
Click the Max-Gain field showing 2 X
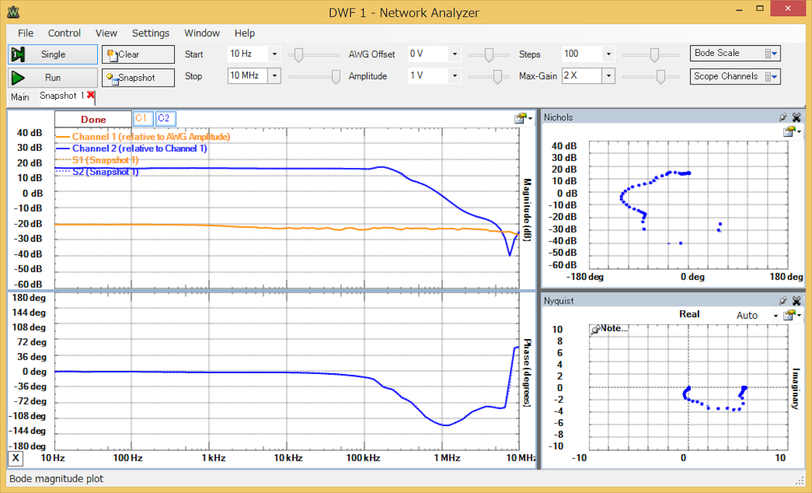[582, 76]
